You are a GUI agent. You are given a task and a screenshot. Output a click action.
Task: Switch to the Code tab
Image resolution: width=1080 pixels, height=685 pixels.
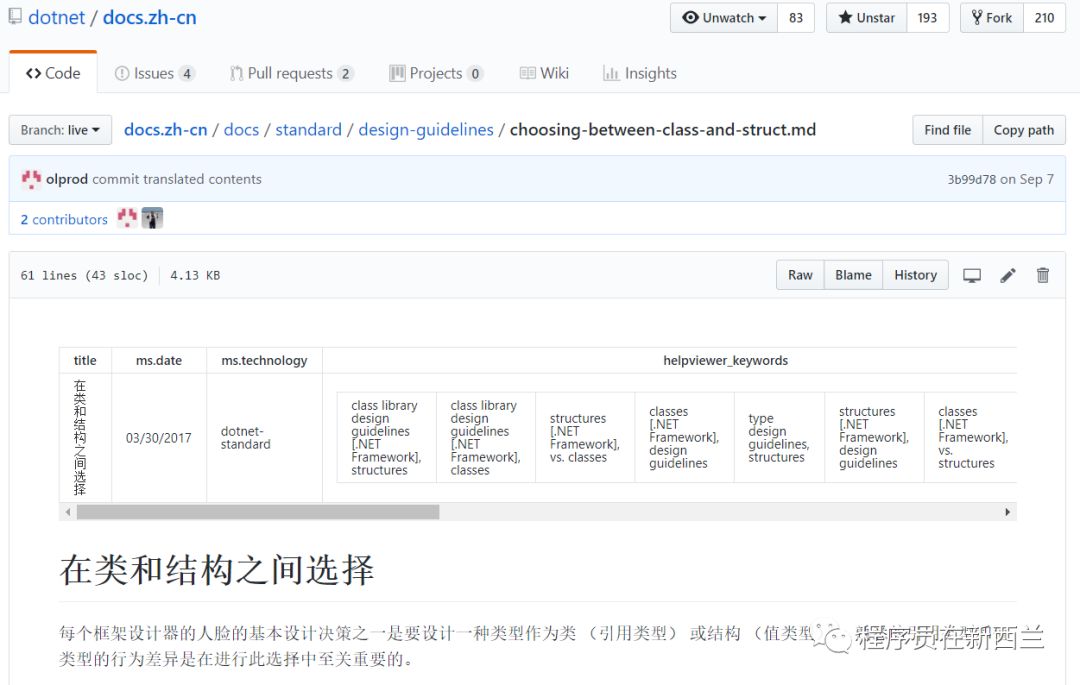[53, 73]
